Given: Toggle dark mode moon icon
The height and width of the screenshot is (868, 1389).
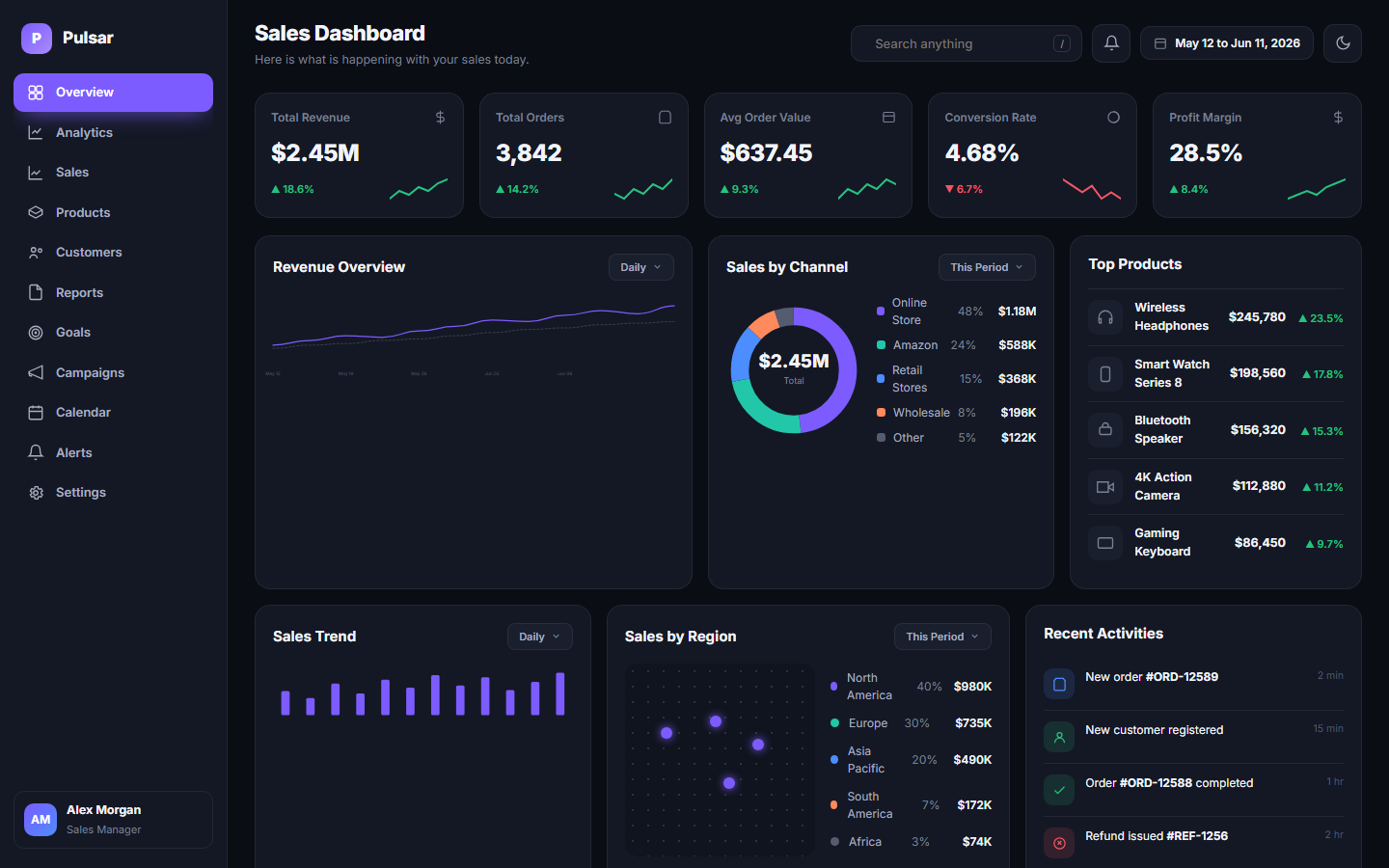Looking at the screenshot, I should coord(1343,43).
